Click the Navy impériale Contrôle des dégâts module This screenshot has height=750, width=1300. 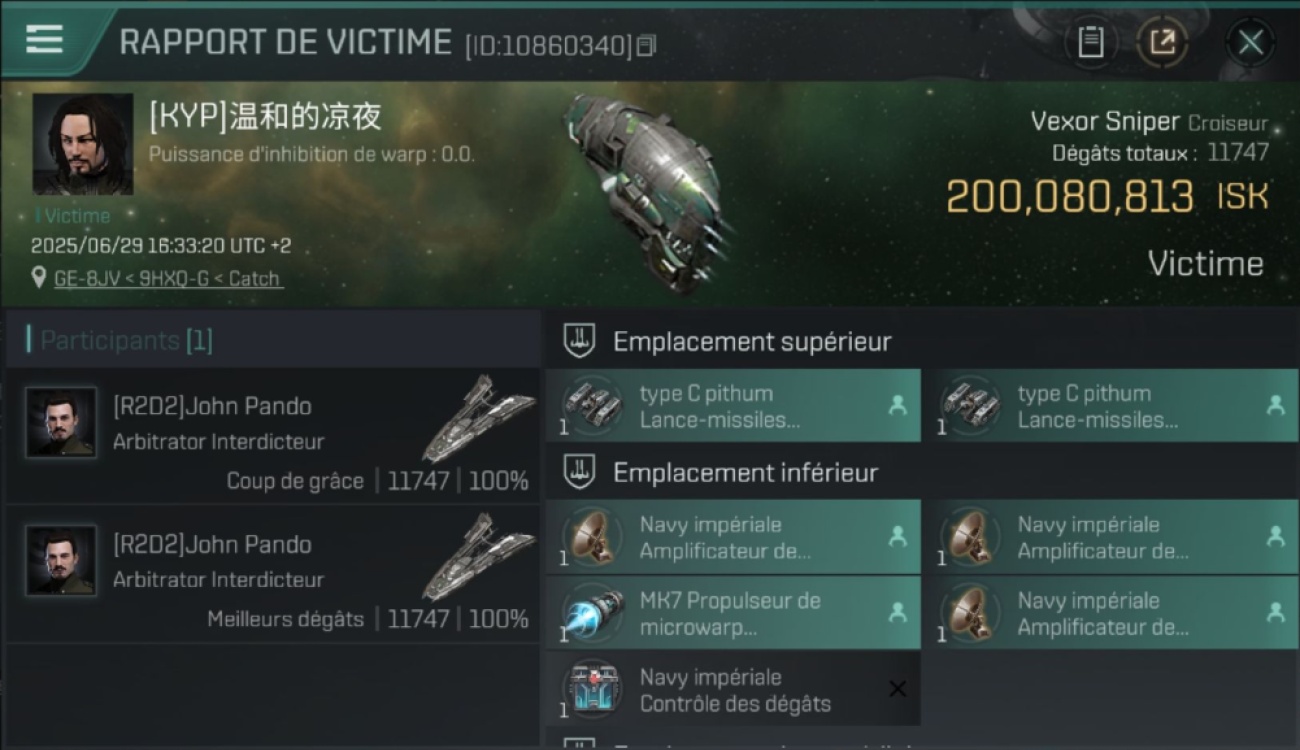point(733,689)
